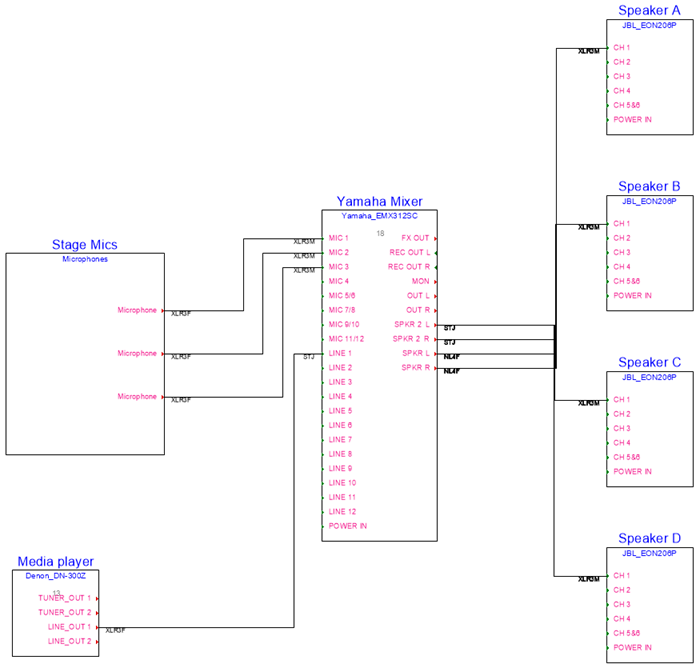
Task: Click CH 3 on Speaker D
Action: [621, 604]
